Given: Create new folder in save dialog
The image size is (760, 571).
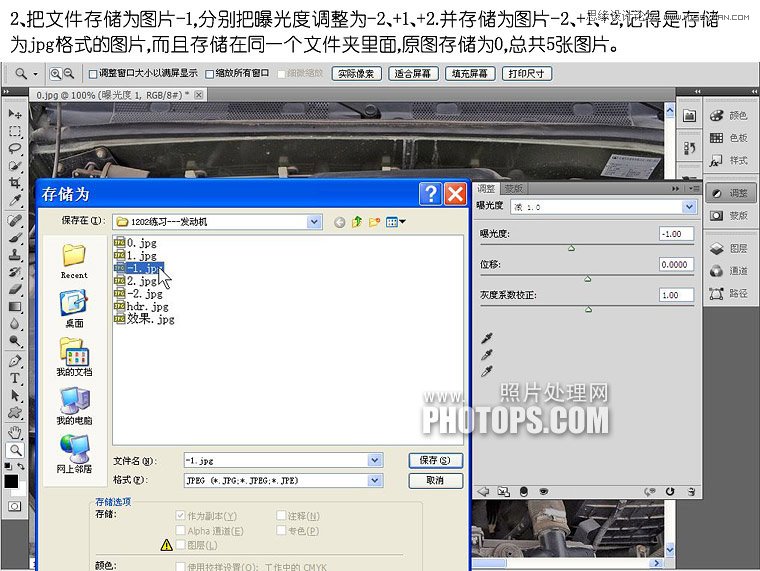Looking at the screenshot, I should (374, 222).
